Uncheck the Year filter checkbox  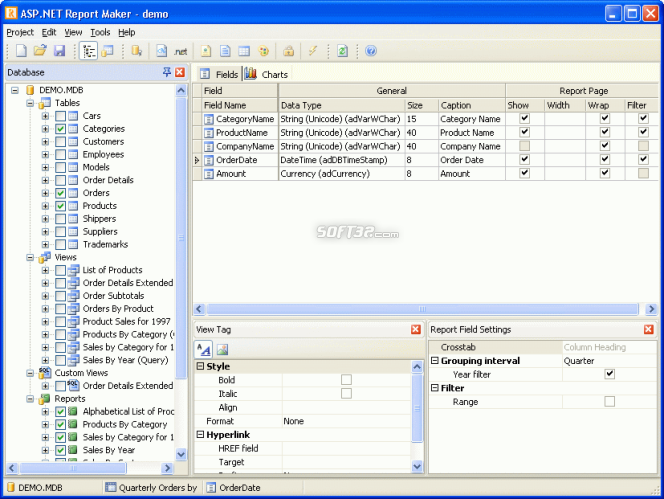[610, 374]
